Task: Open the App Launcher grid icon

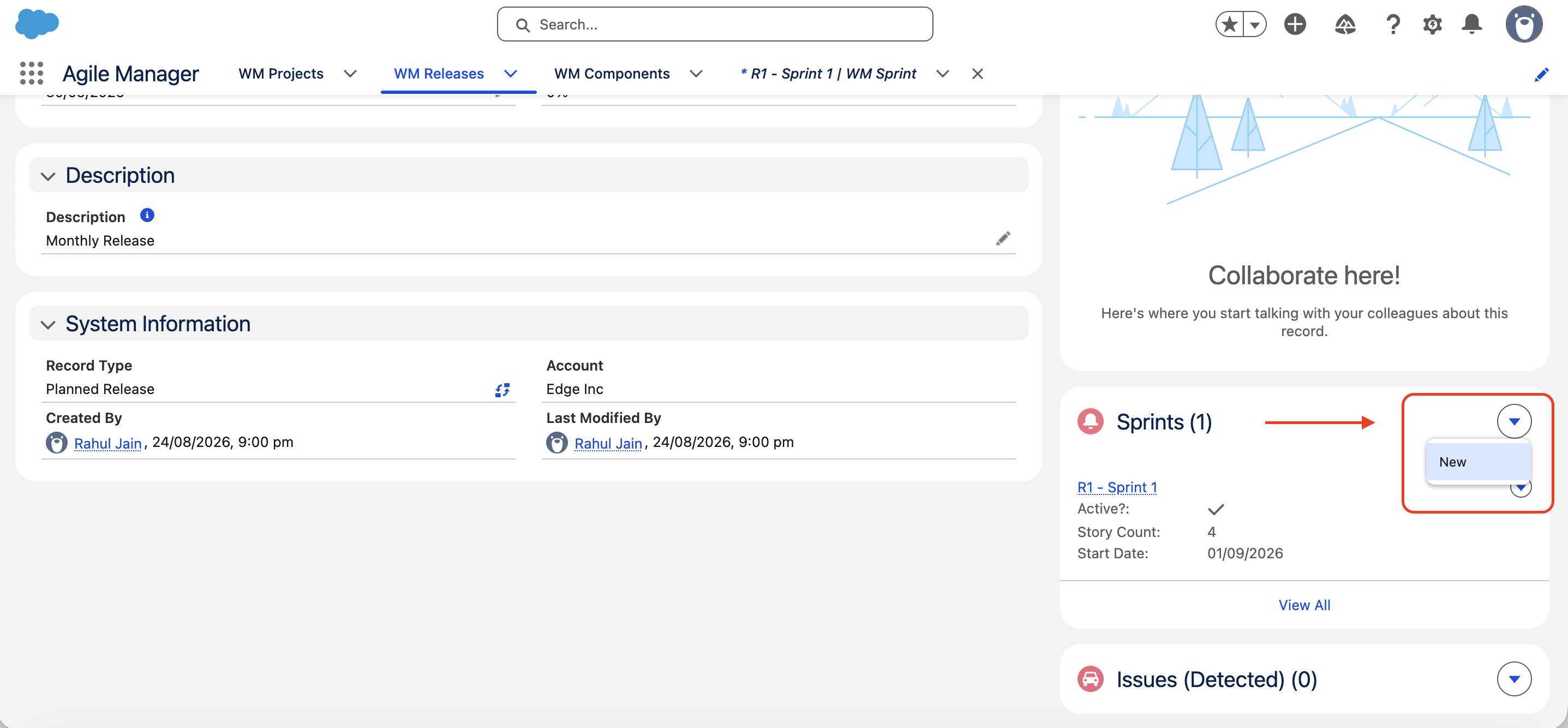Action: [32, 74]
